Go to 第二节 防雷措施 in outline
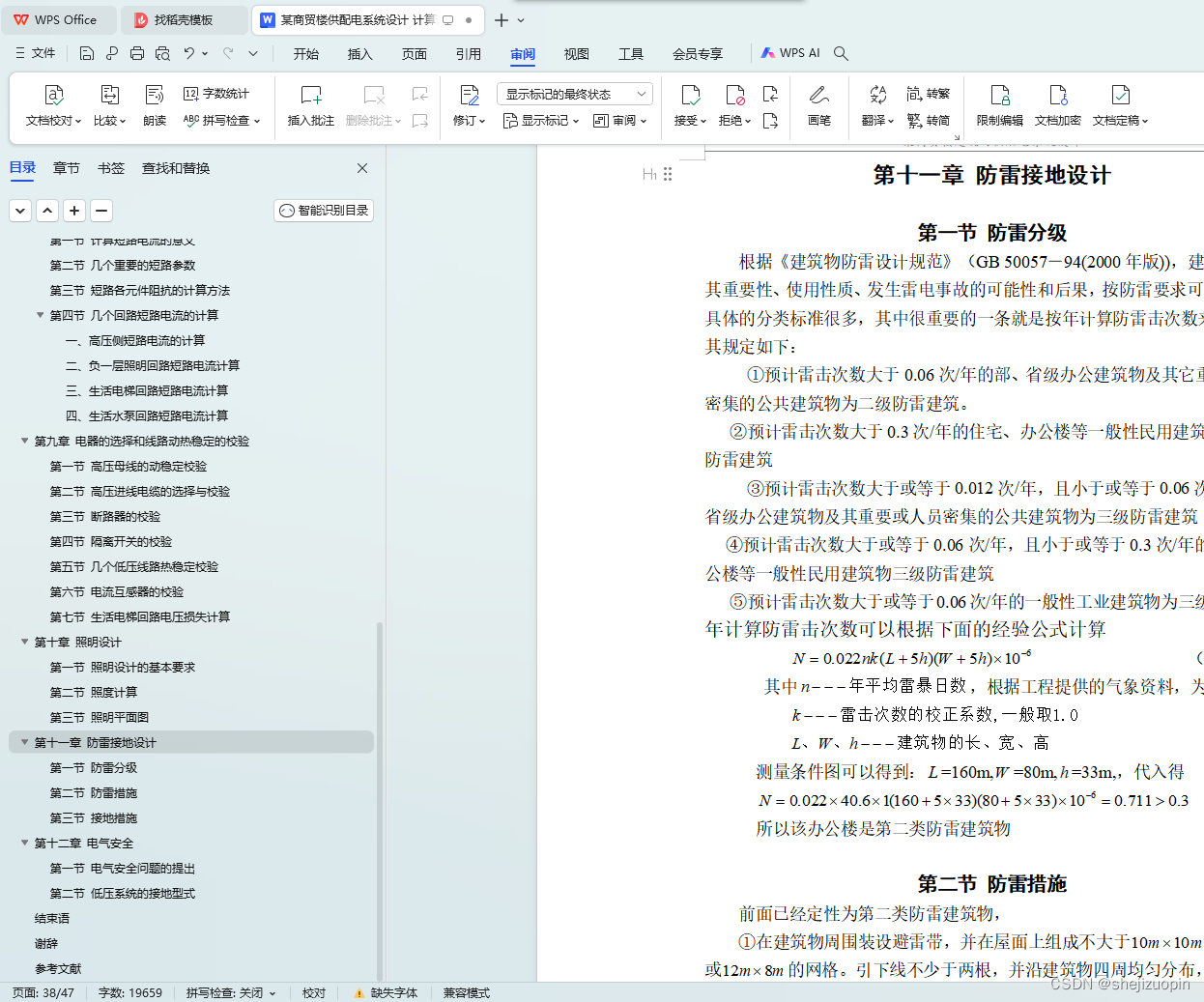The height and width of the screenshot is (1002, 1204). tap(94, 792)
